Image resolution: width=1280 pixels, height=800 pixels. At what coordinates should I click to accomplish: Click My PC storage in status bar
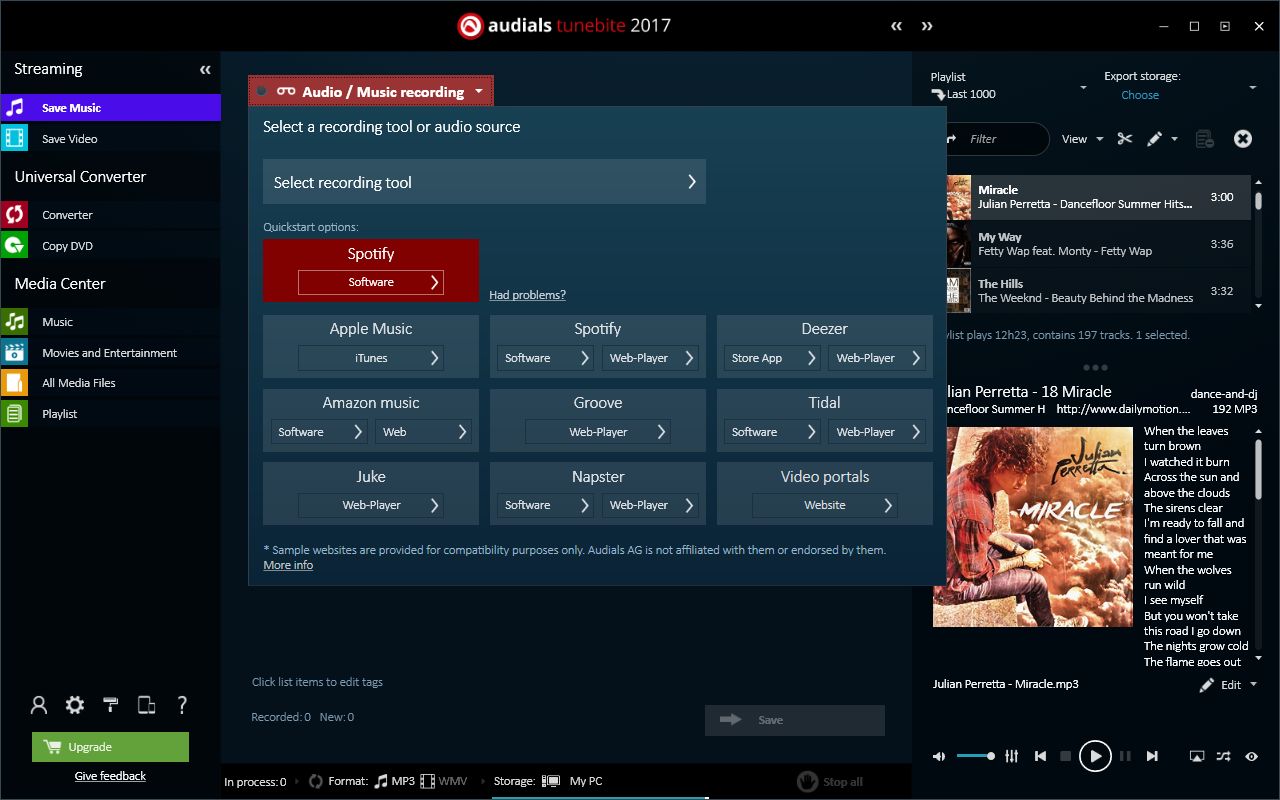(x=573, y=781)
